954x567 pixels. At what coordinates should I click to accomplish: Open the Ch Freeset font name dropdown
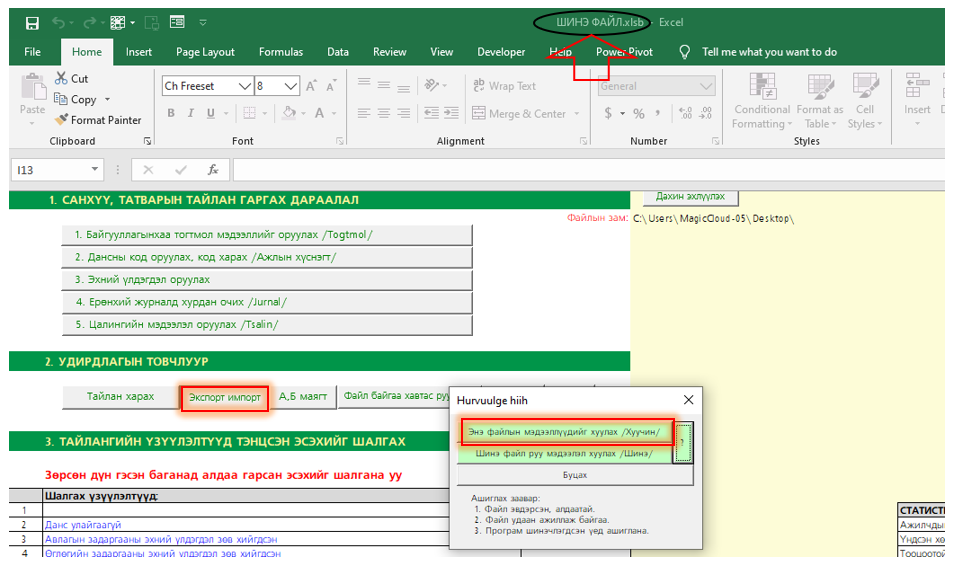coord(247,87)
